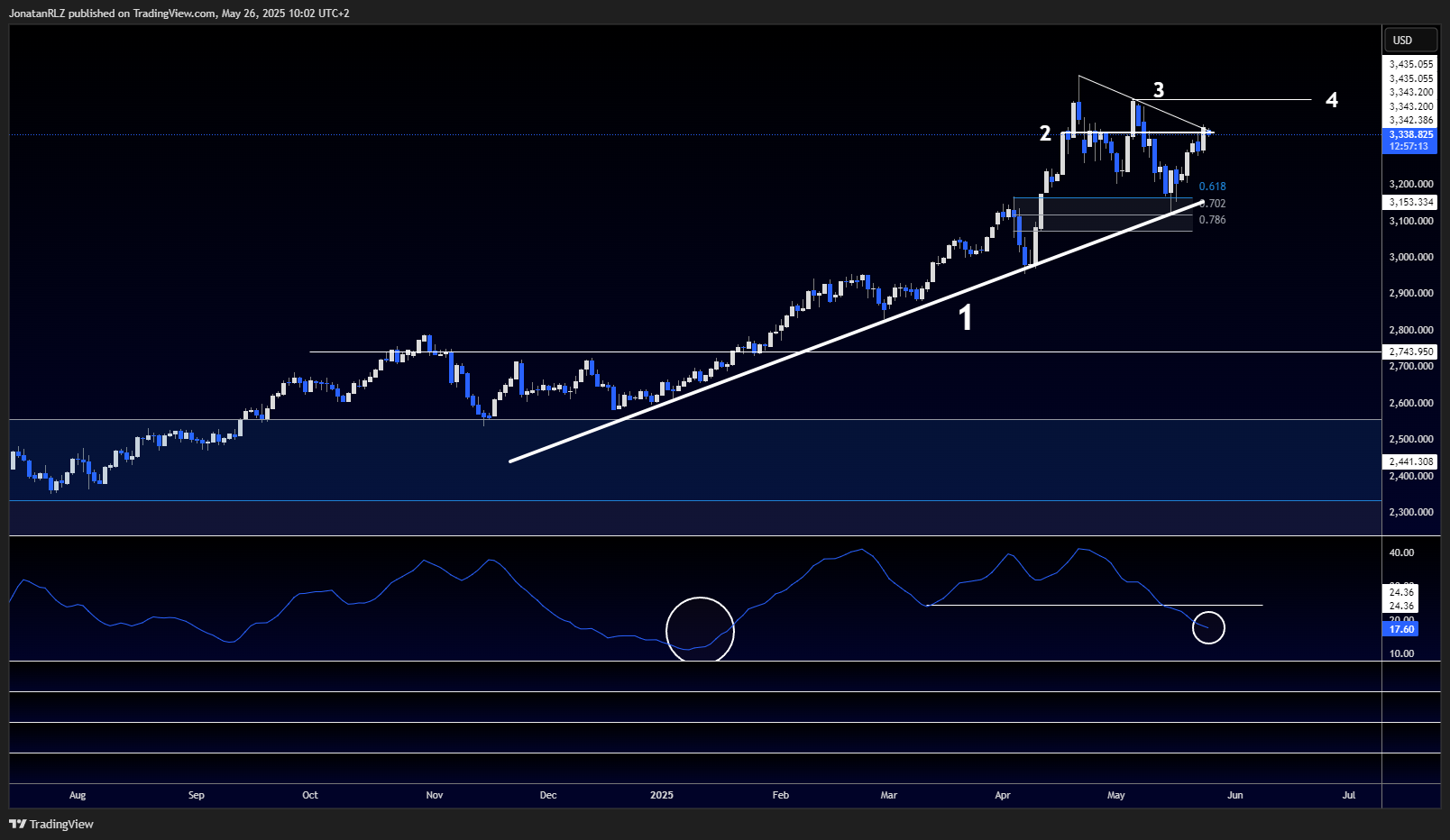This screenshot has height=840, width=1450.
Task: Click the 0.702 Fibonacci level label
Action: click(x=1214, y=204)
